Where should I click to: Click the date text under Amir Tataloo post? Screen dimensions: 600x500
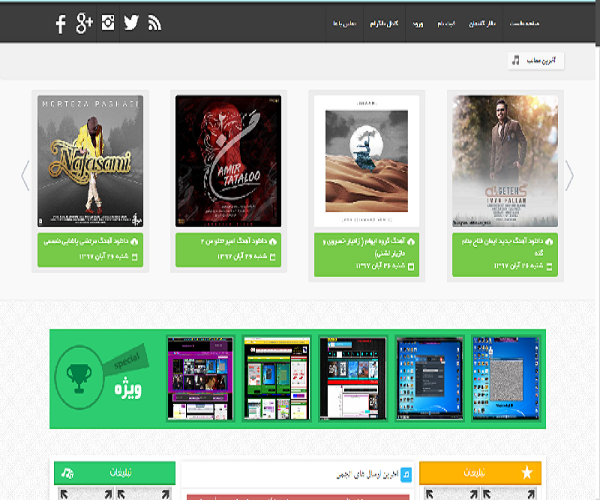click(242, 257)
